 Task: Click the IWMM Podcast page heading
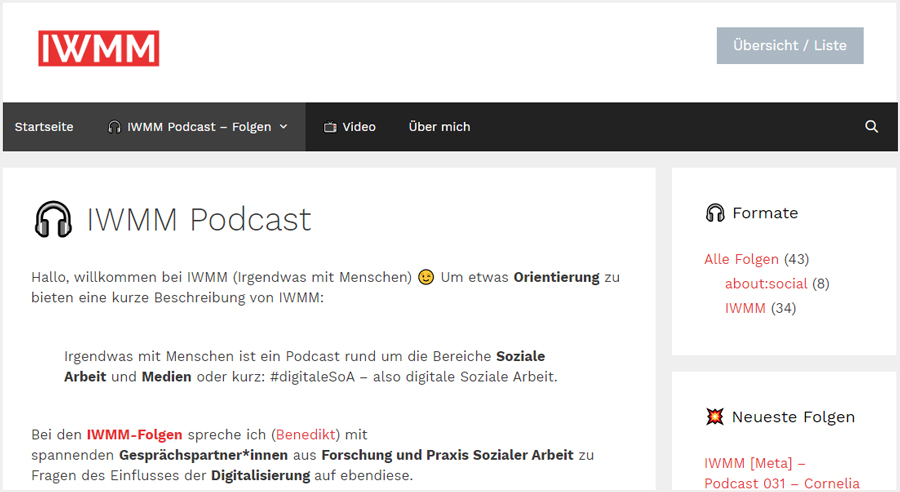pos(199,219)
